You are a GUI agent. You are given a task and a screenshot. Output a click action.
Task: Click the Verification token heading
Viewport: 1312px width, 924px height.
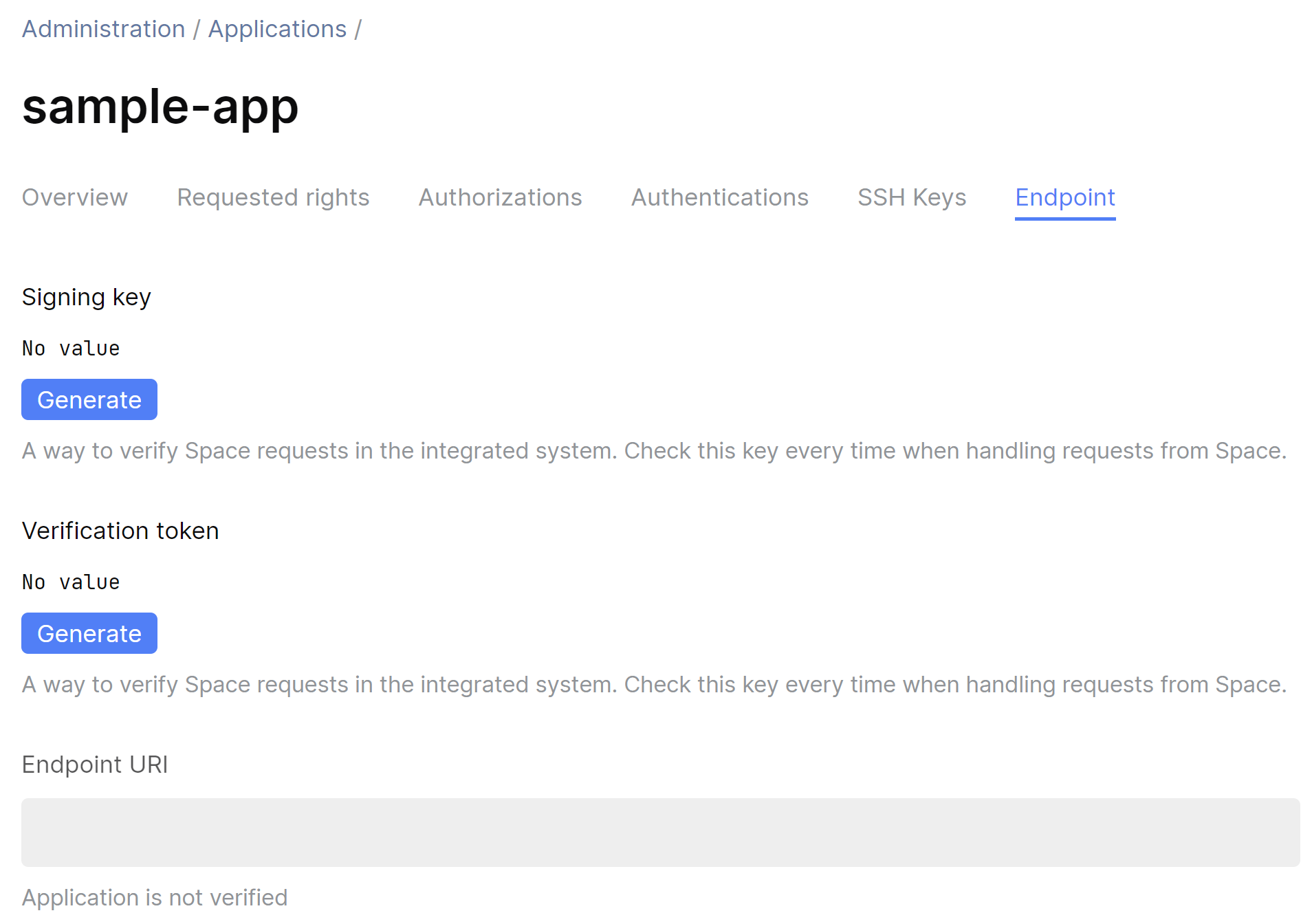120,531
